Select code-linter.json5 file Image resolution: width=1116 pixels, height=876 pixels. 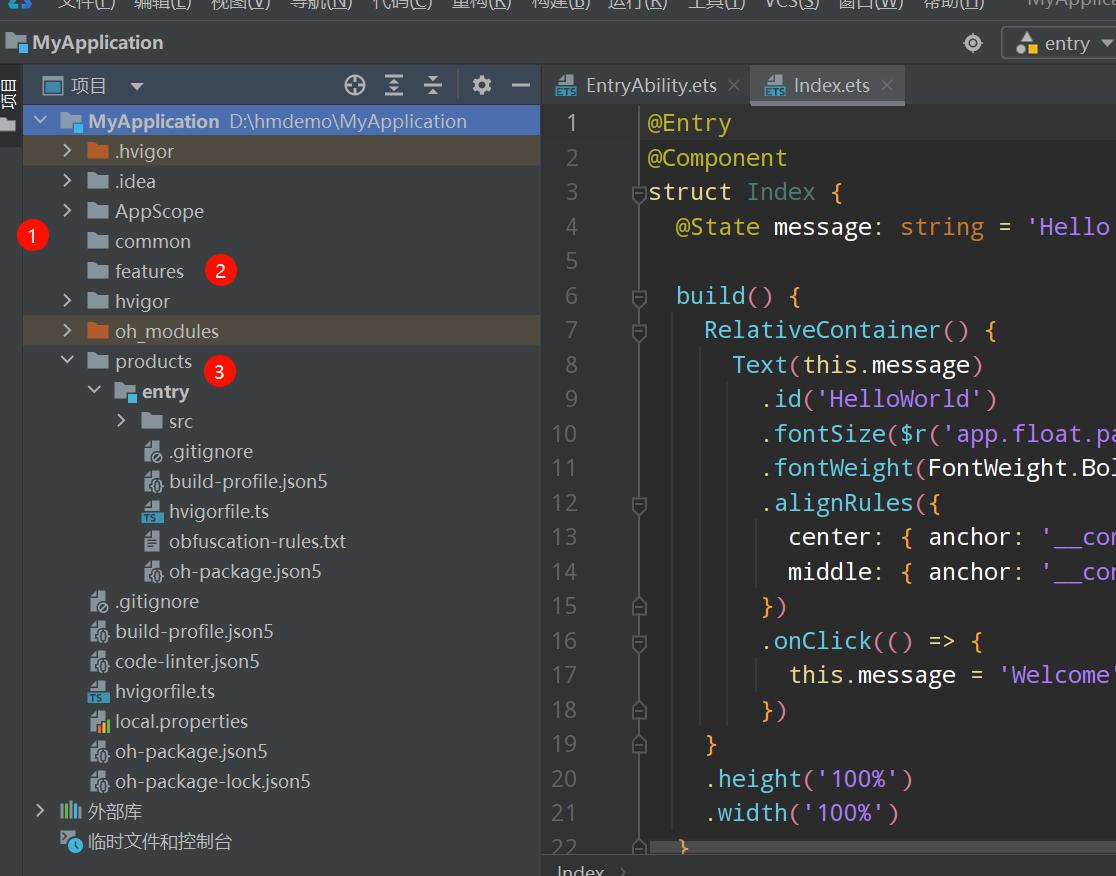[x=186, y=661]
